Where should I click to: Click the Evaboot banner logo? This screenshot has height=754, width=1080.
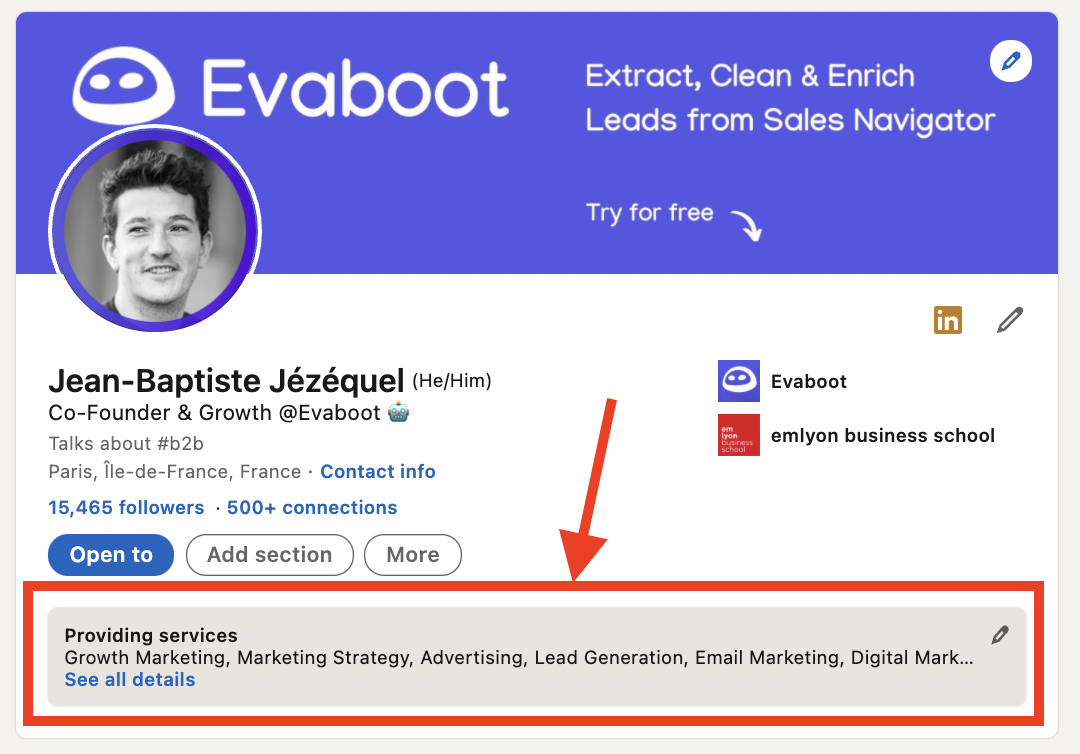pyautogui.click(x=291, y=86)
